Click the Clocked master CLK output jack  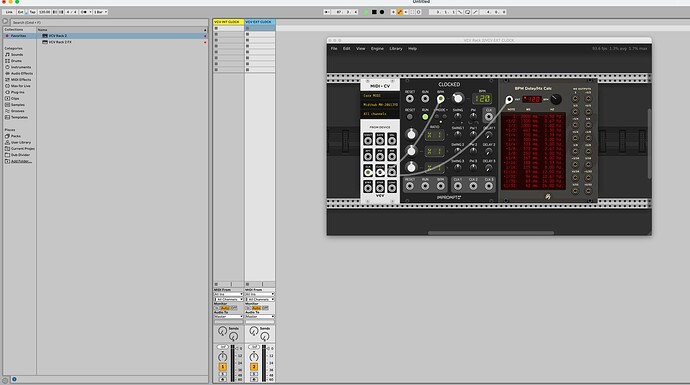[x=488, y=117]
